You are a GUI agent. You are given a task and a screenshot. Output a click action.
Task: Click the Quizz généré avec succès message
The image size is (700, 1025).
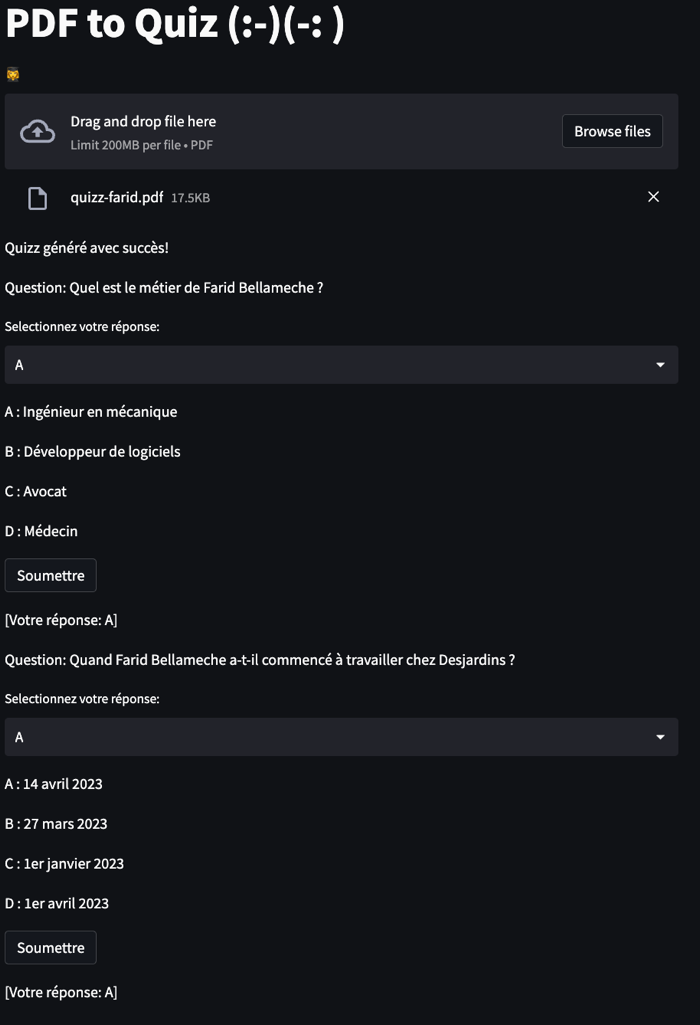(86, 248)
